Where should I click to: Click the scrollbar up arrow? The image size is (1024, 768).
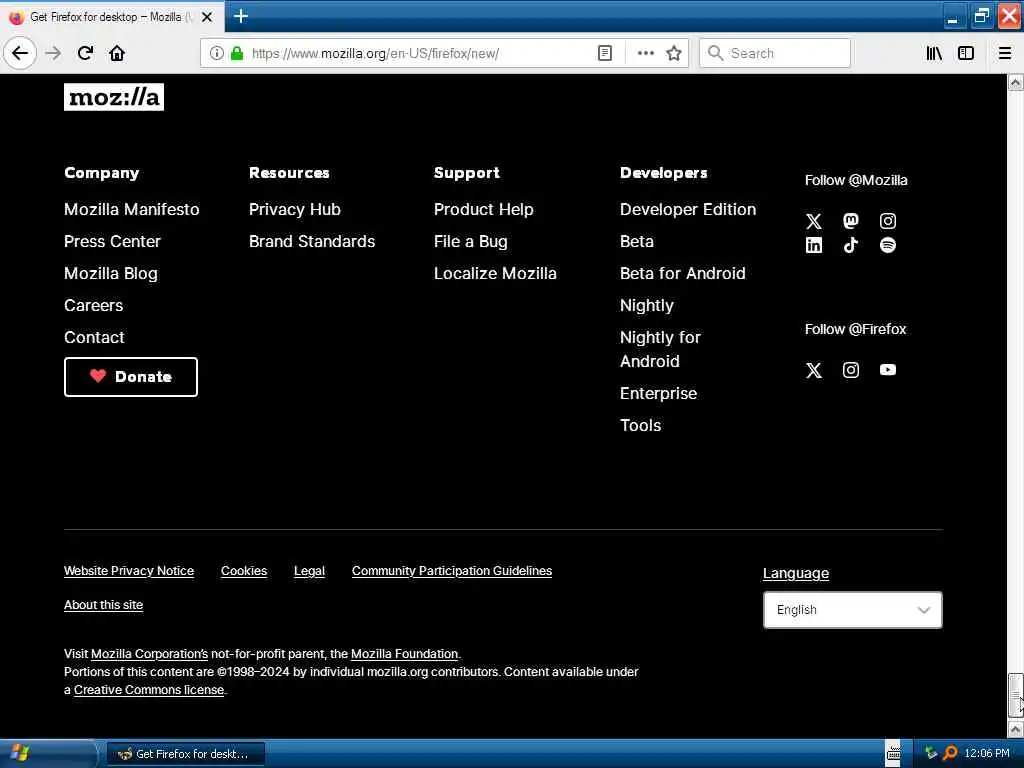pos(1016,83)
